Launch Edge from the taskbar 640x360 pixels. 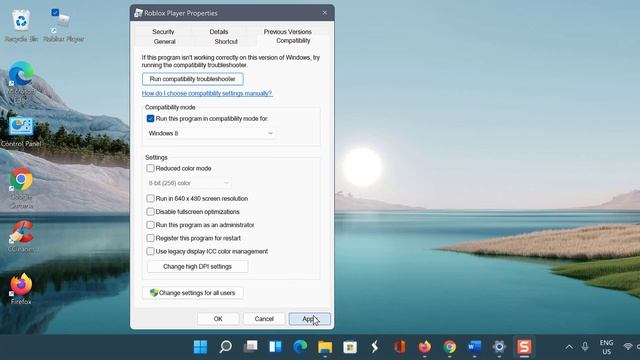point(300,347)
